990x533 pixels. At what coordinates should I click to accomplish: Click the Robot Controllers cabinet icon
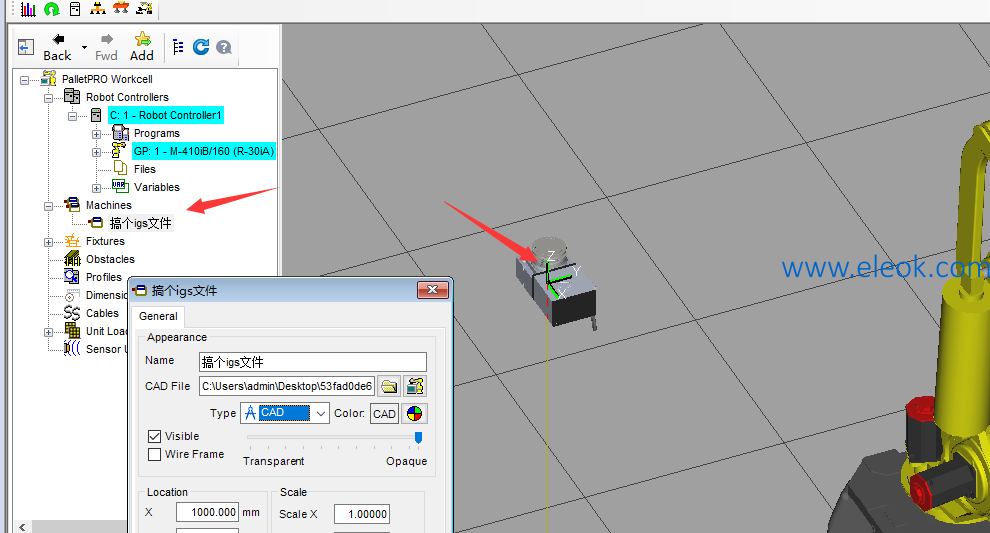coord(72,97)
